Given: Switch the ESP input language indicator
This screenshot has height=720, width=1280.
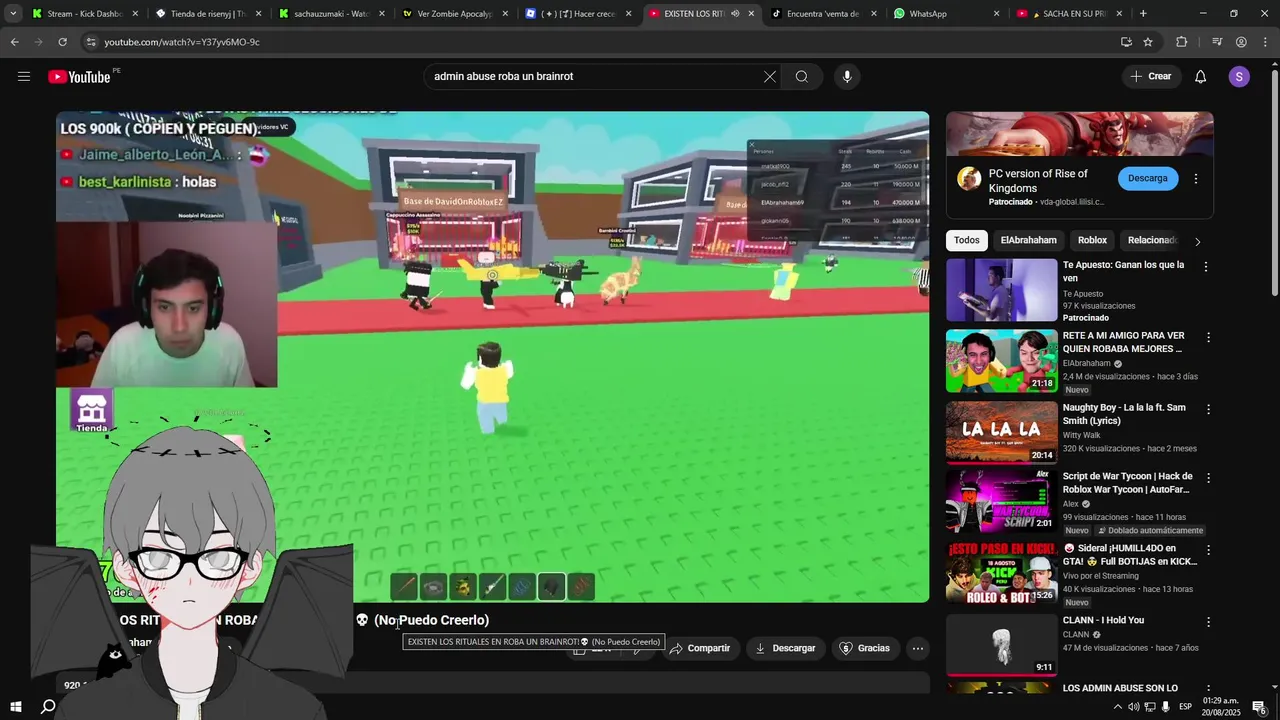Looking at the screenshot, I should (x=1185, y=707).
